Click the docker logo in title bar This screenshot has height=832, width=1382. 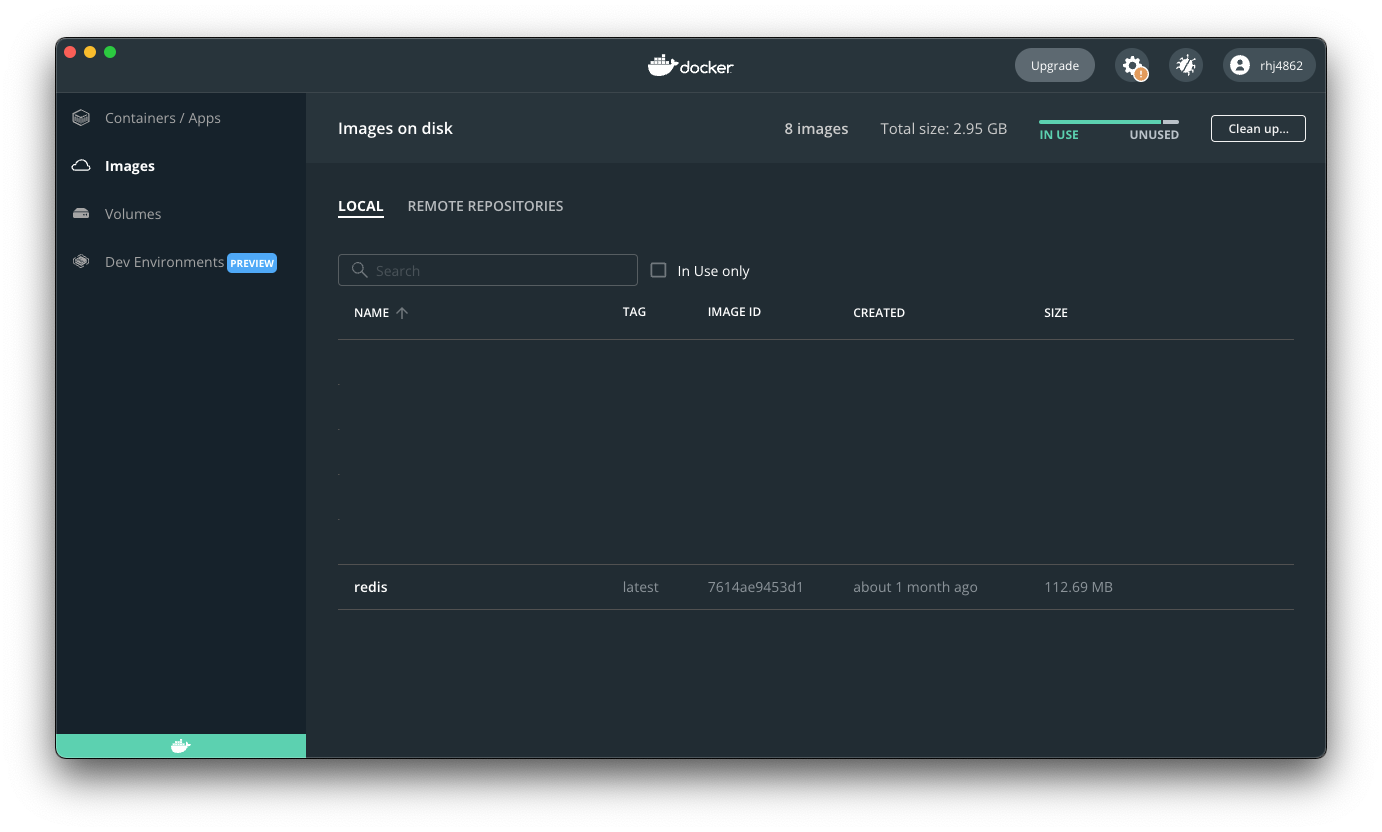[x=691, y=66]
